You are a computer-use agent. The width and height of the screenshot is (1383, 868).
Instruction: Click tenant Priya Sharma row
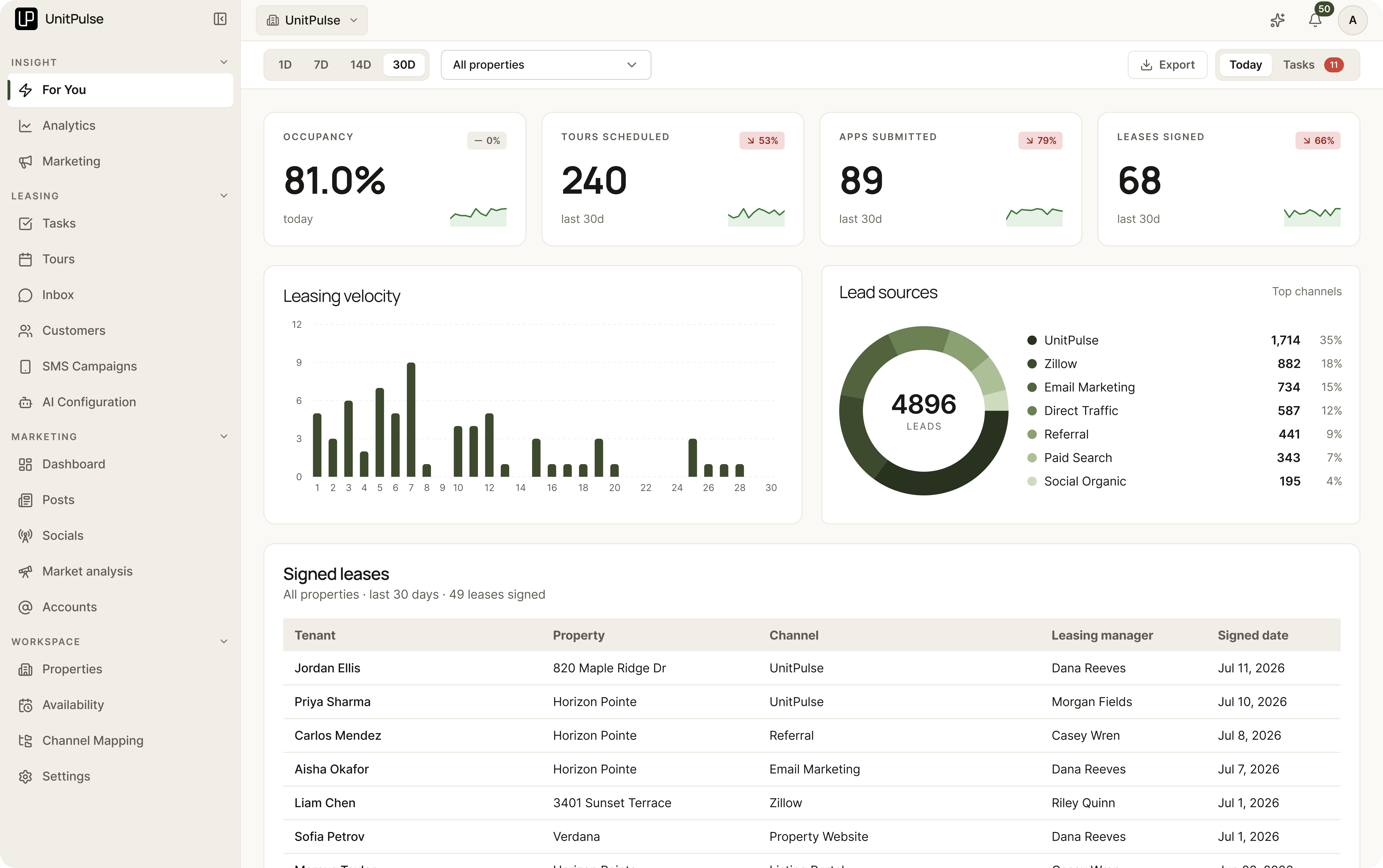tap(811, 702)
